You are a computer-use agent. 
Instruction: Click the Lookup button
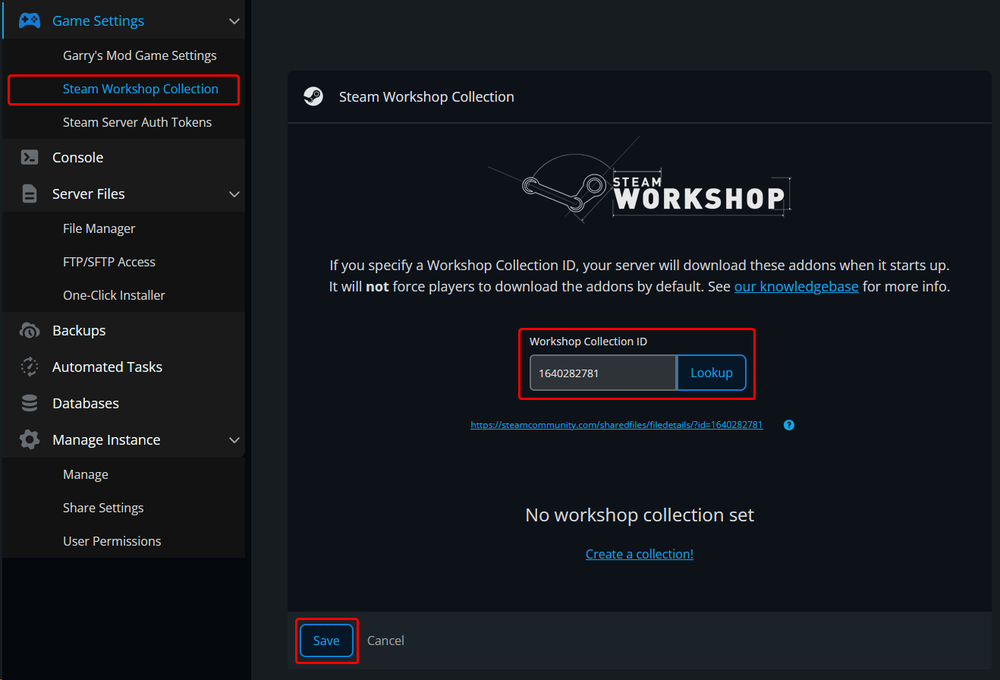pos(711,373)
